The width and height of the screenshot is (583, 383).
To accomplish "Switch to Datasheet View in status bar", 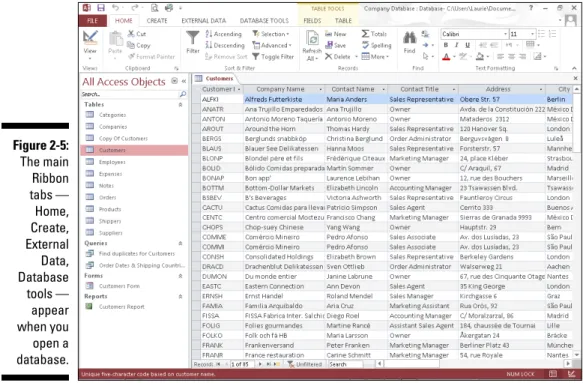I will coord(553,374).
